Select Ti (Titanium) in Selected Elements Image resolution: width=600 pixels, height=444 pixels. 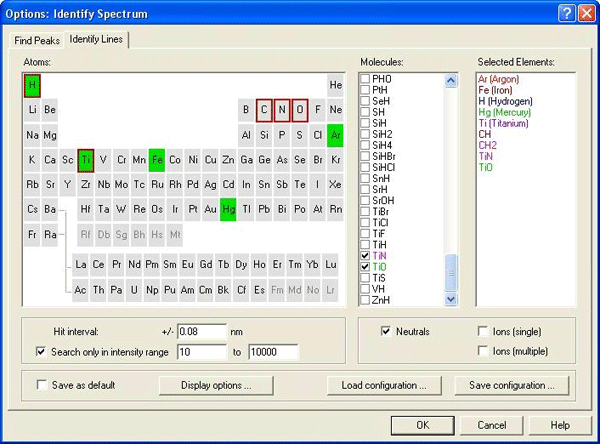503,123
